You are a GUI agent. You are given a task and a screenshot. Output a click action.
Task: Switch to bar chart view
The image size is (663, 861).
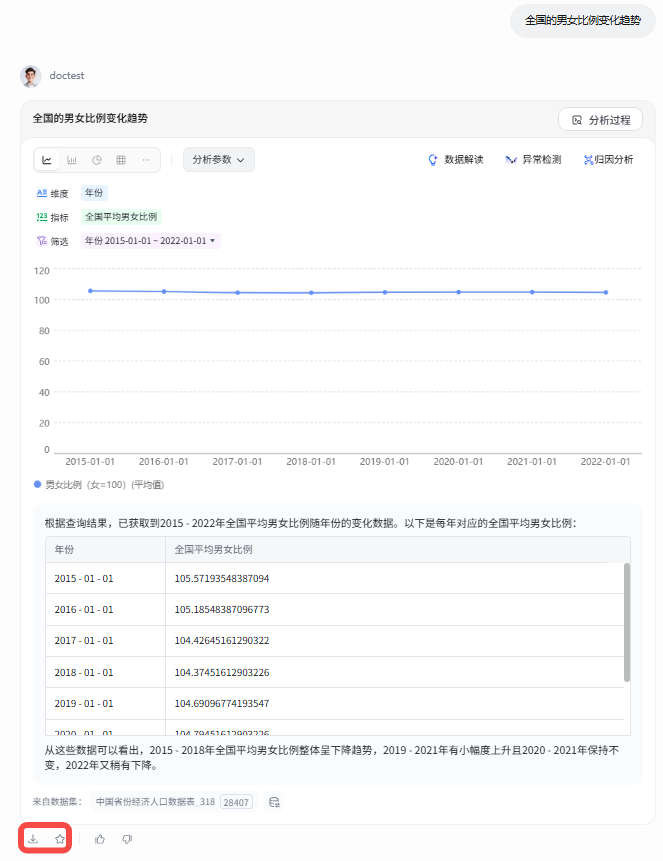tap(72, 160)
